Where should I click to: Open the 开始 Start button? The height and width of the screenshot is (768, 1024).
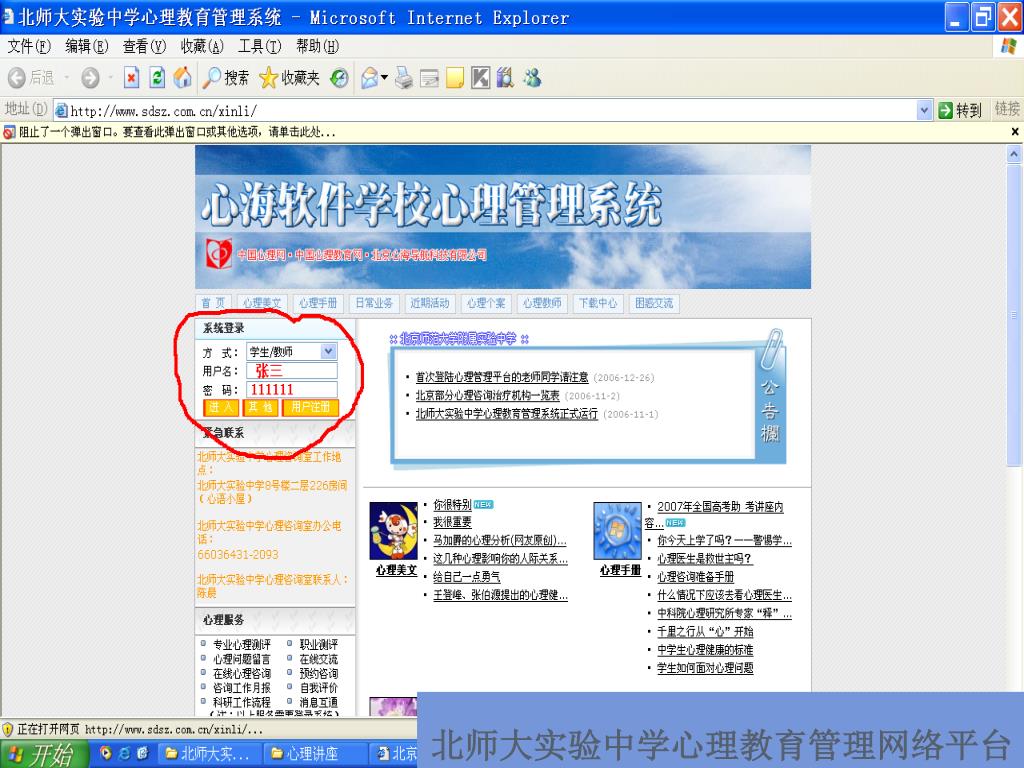click(44, 754)
